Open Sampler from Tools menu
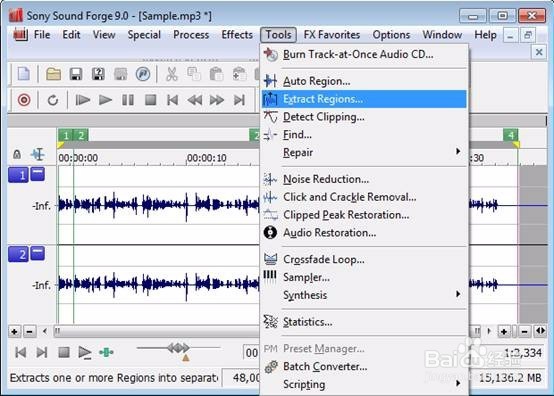 point(364,277)
